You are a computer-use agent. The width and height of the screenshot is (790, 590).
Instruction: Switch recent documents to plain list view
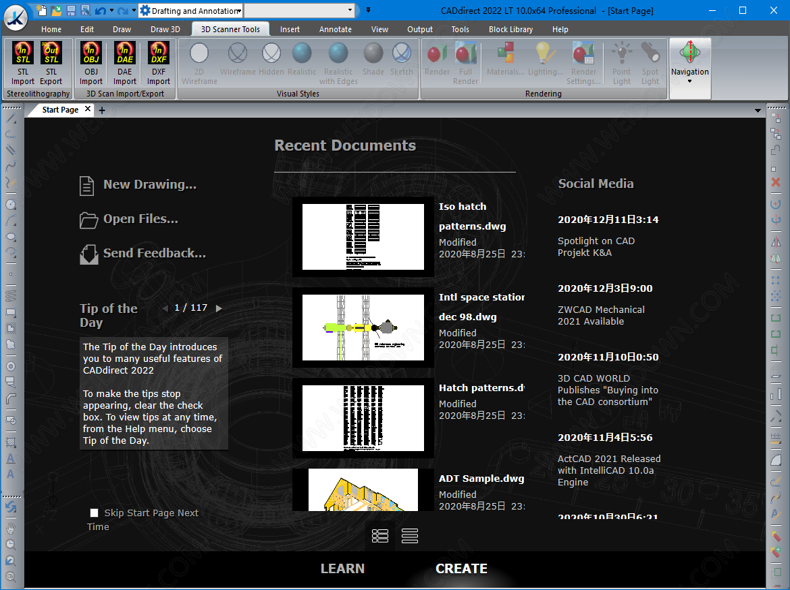[x=410, y=536]
